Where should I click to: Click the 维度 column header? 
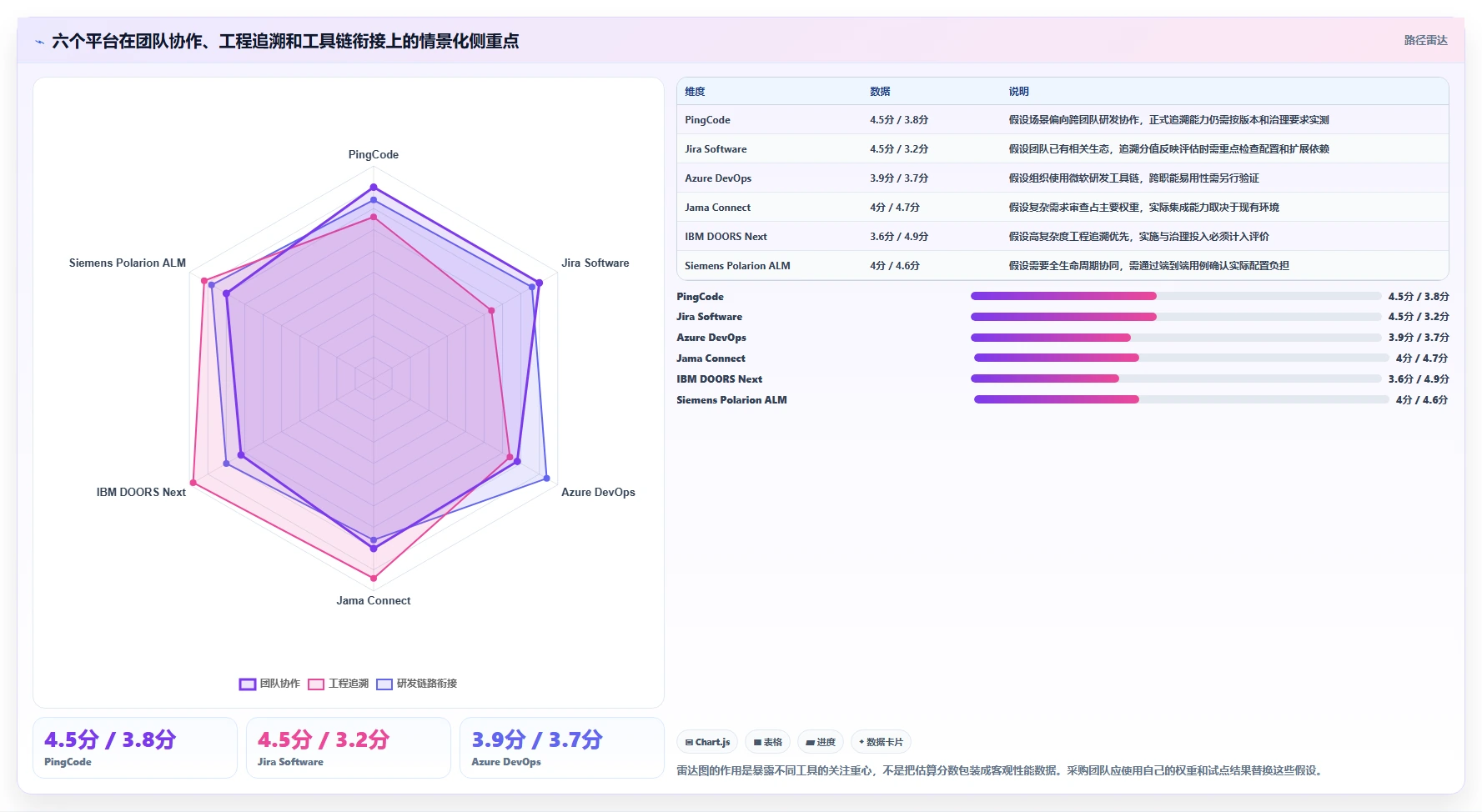(x=695, y=92)
